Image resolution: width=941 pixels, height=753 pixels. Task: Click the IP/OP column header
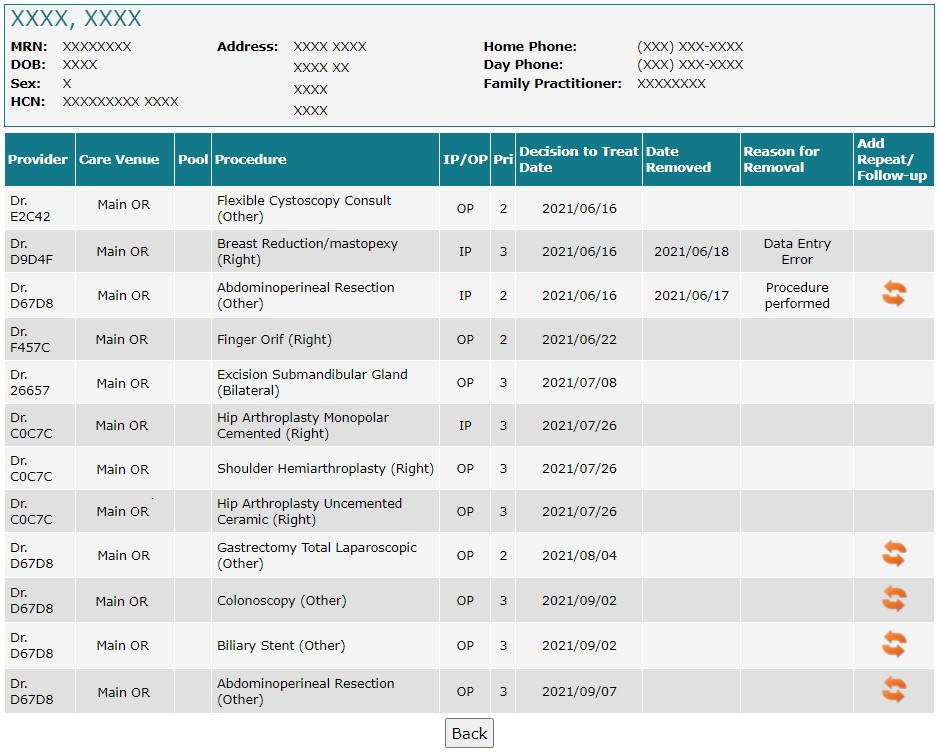pyautogui.click(x=465, y=160)
